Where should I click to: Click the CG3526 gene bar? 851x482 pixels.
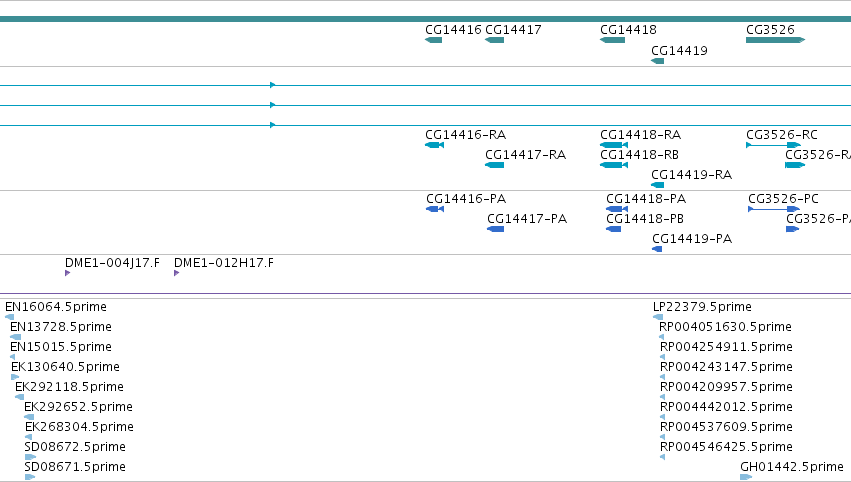click(x=776, y=40)
